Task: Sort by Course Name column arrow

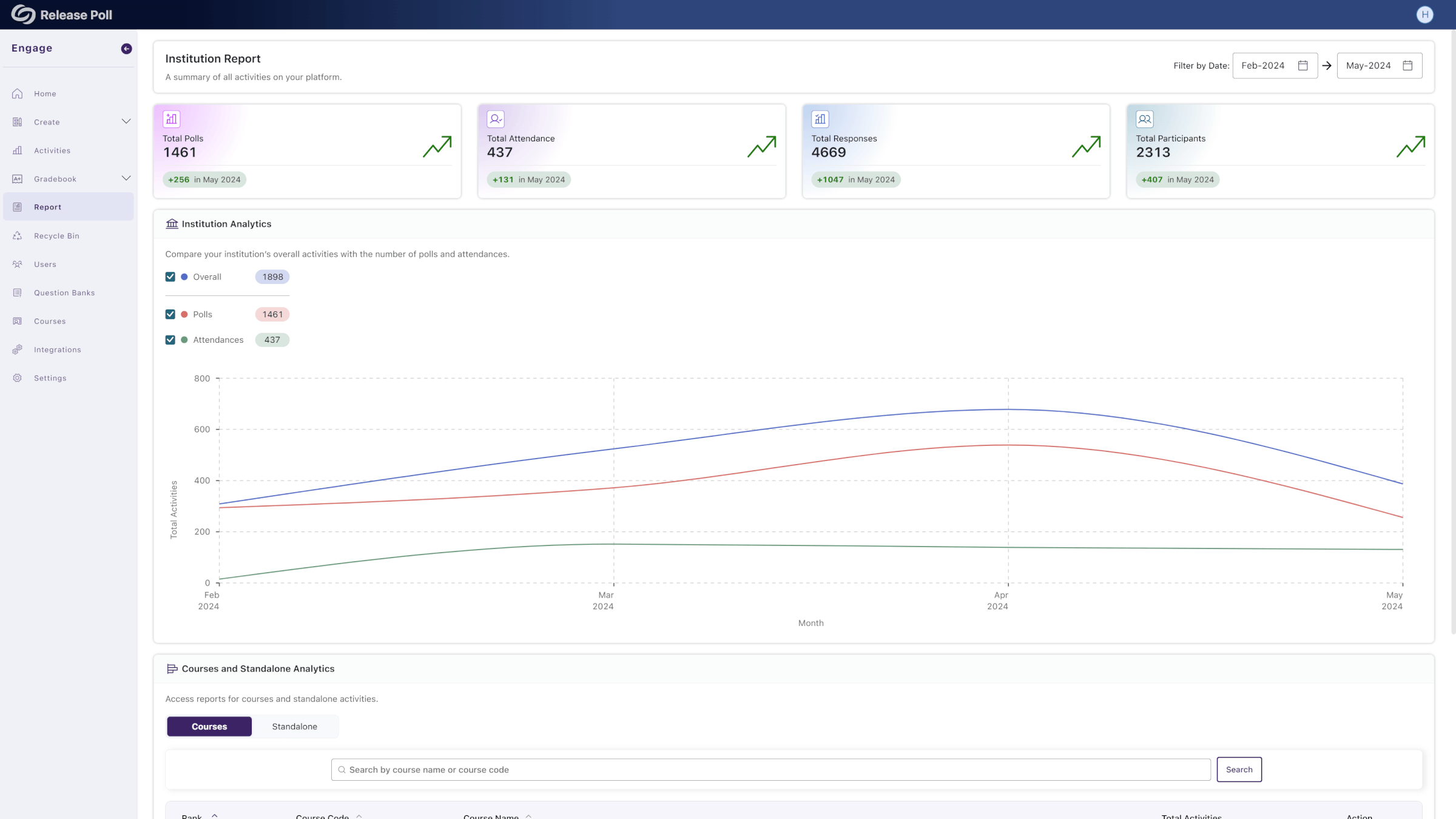Action: [529, 817]
